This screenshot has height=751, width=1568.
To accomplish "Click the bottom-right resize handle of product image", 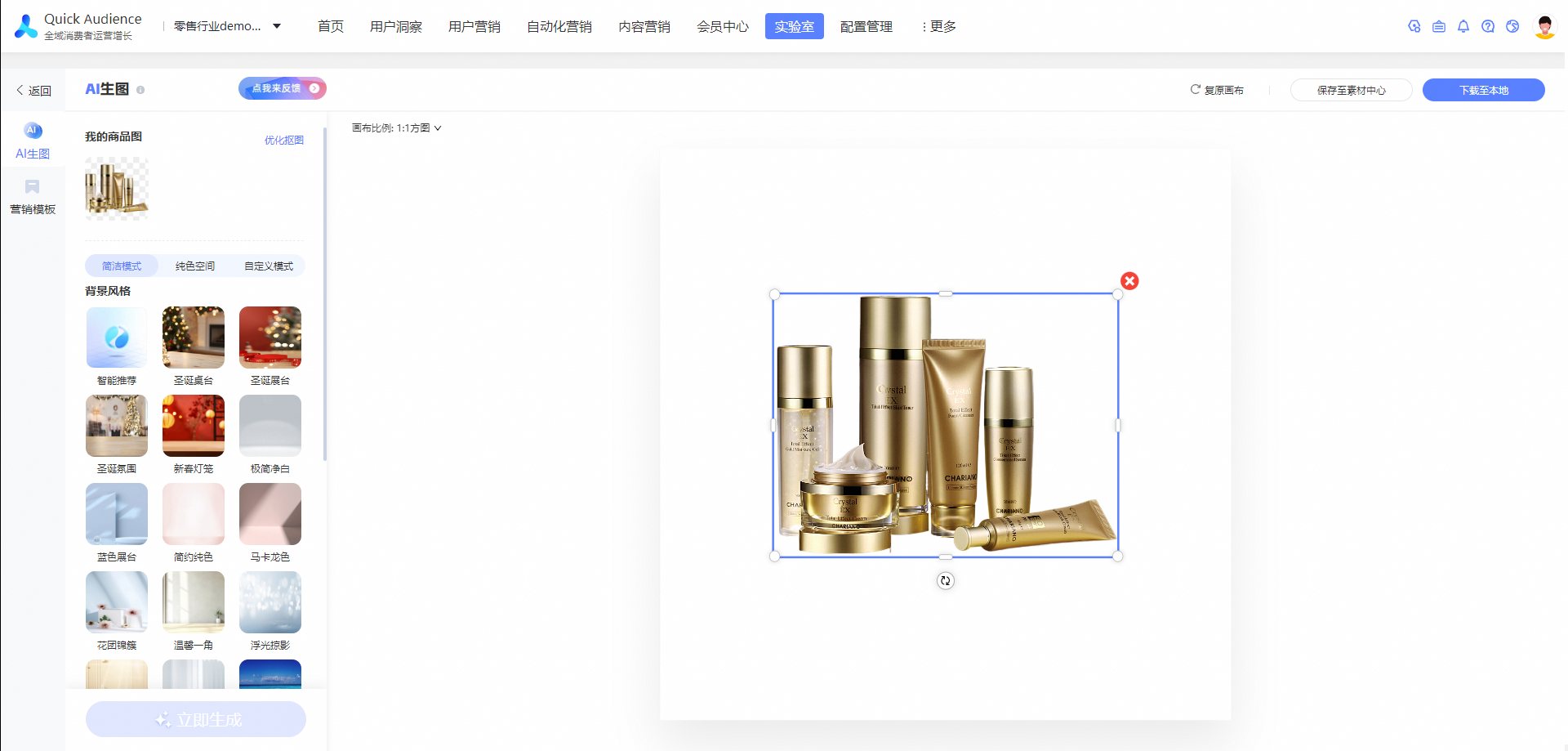I will pos(1118,557).
